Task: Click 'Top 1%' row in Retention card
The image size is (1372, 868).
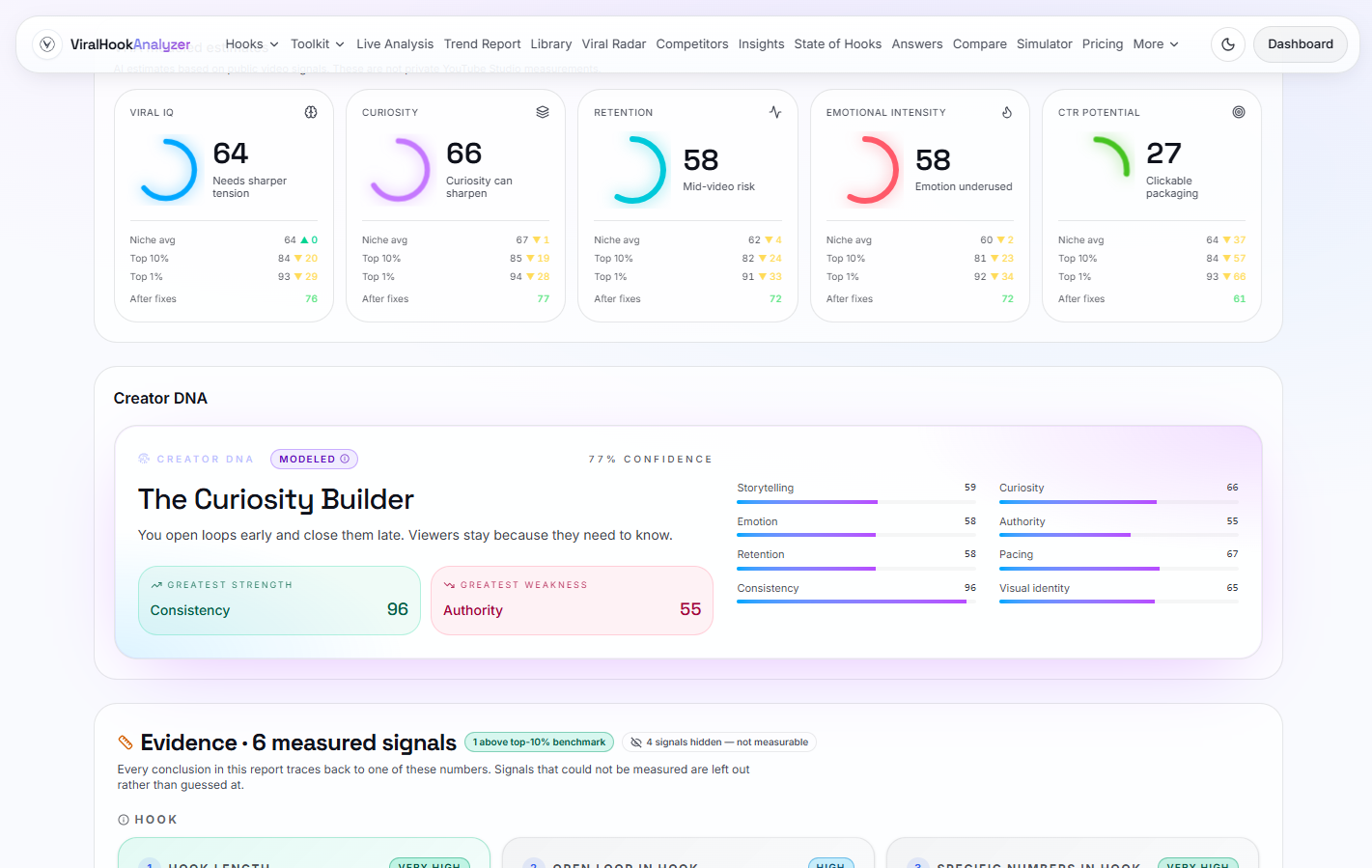Action: (x=687, y=277)
